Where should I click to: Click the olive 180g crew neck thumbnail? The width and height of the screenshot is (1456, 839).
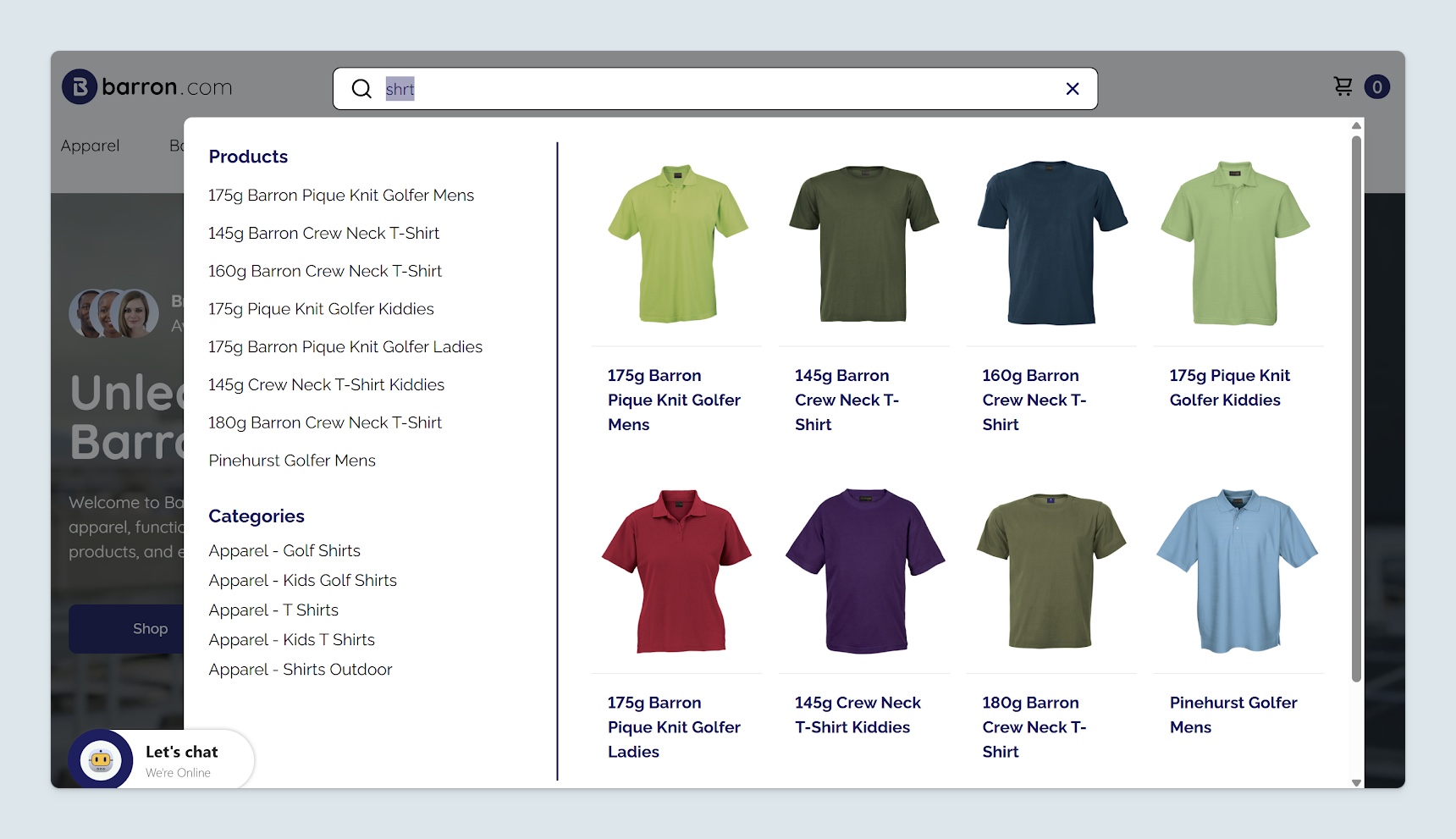tap(1051, 571)
